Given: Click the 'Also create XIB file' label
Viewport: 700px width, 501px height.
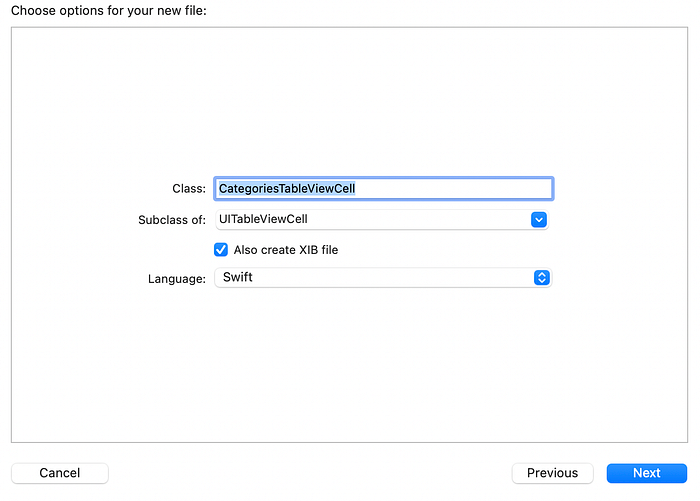Looking at the screenshot, I should coord(286,250).
